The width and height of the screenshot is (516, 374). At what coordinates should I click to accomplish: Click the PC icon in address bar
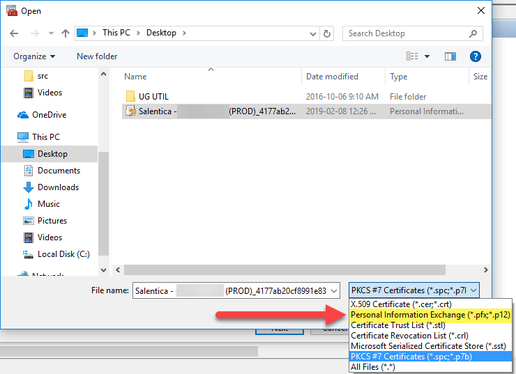click(82, 33)
